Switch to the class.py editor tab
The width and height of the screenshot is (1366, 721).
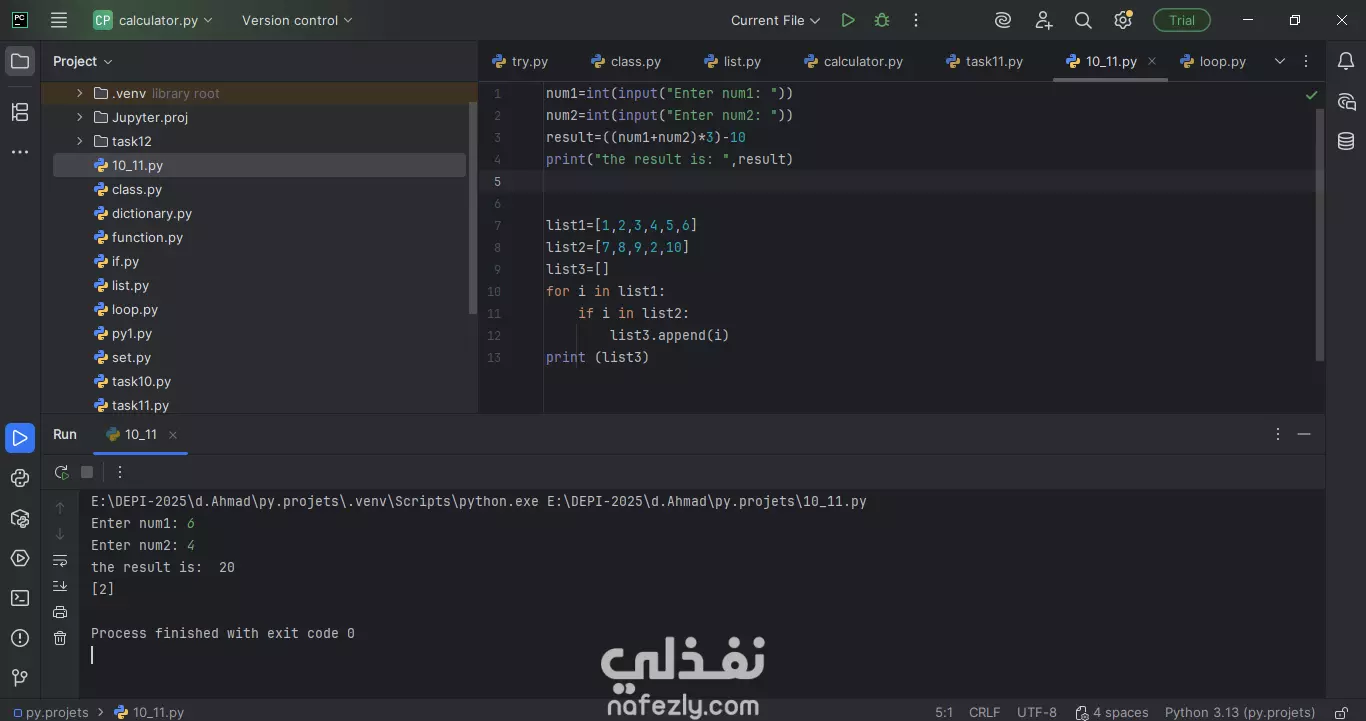tap(626, 61)
